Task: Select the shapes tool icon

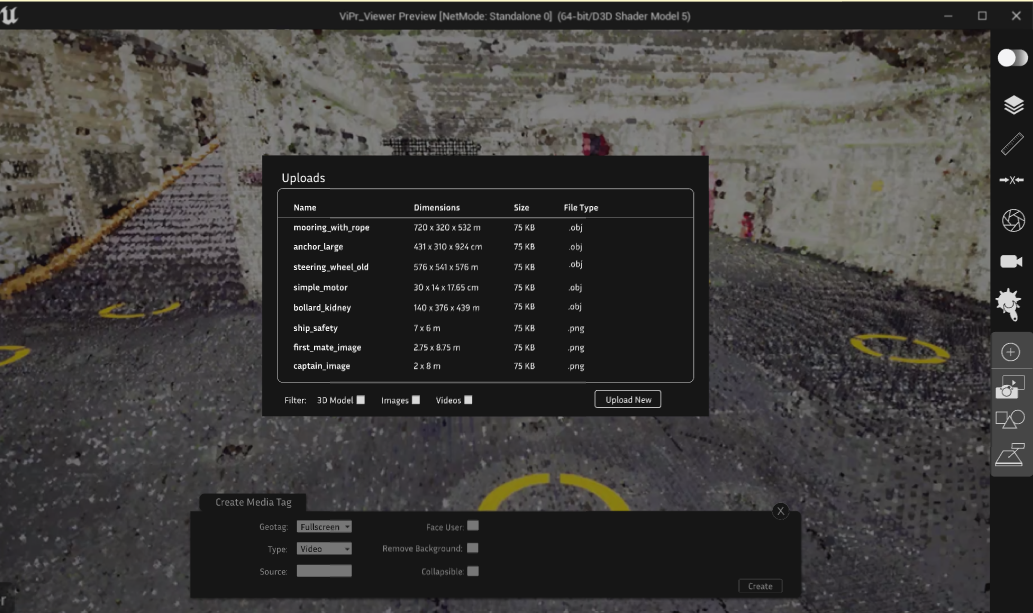Action: pyautogui.click(x=1010, y=420)
